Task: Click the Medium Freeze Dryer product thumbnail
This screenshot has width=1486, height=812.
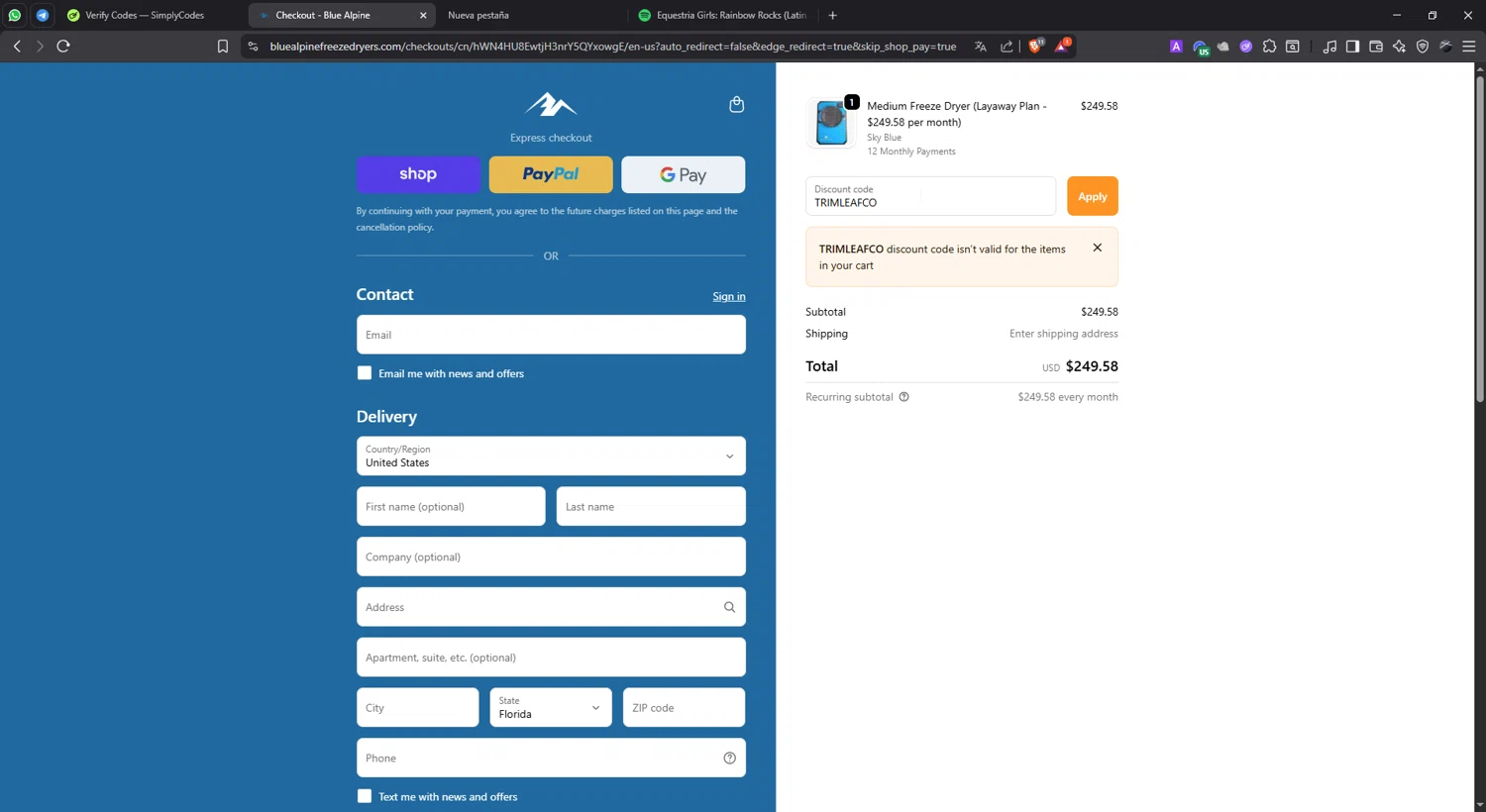Action: click(831, 123)
